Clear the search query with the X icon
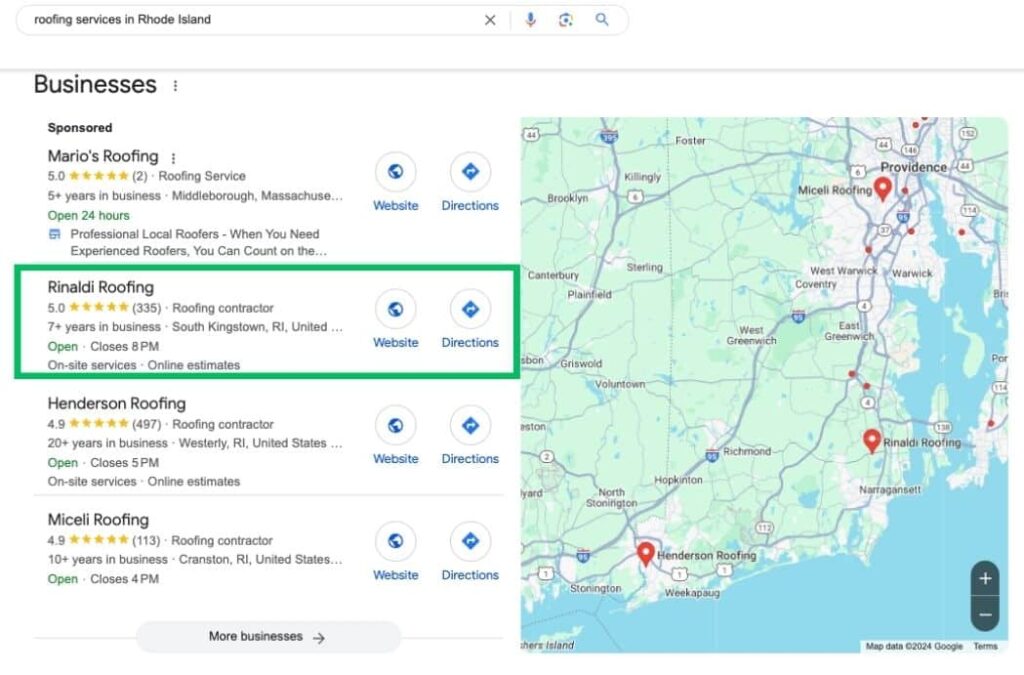The image size is (1024, 675). (490, 19)
